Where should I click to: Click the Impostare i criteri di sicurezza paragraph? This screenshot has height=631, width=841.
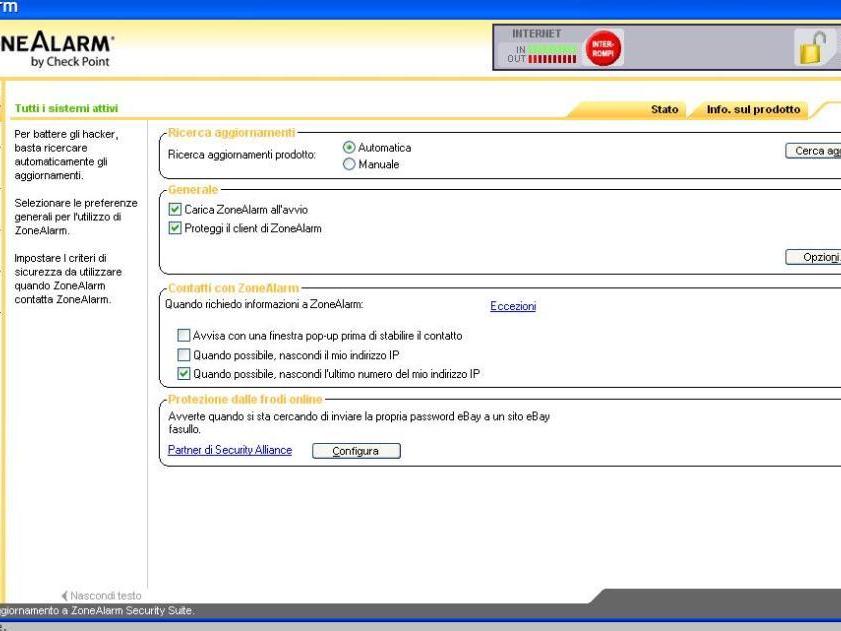point(68,278)
